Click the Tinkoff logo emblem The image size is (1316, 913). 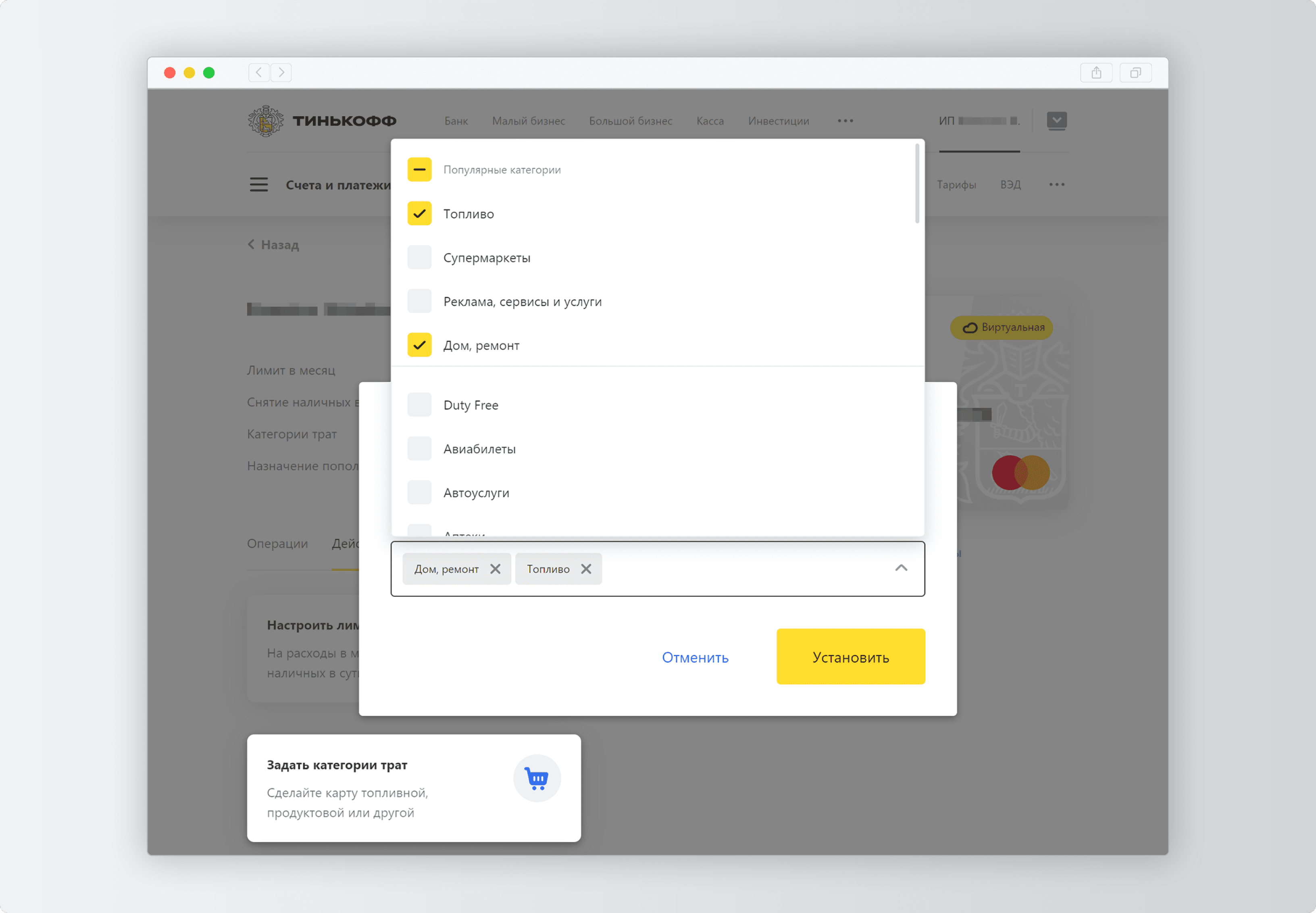click(265, 121)
